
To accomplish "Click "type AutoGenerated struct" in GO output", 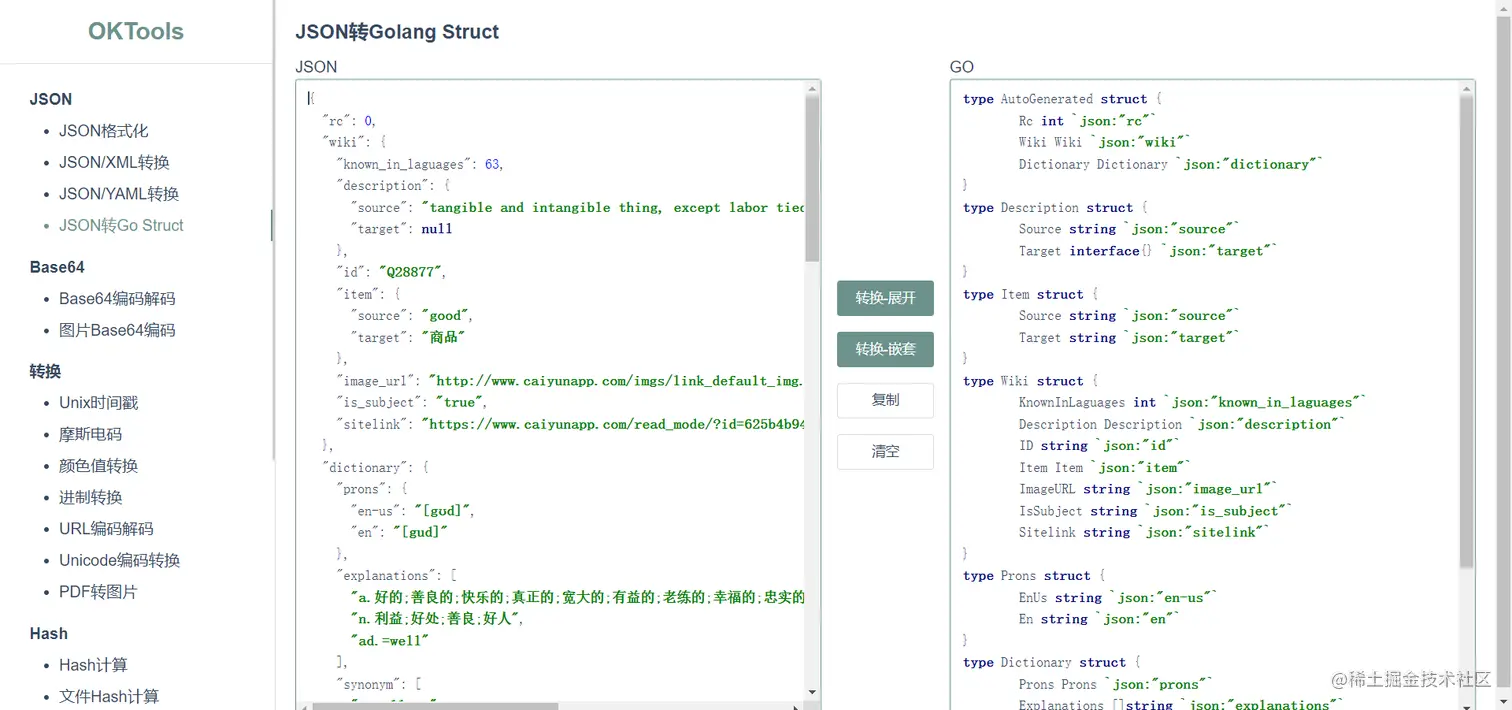I will point(1062,99).
